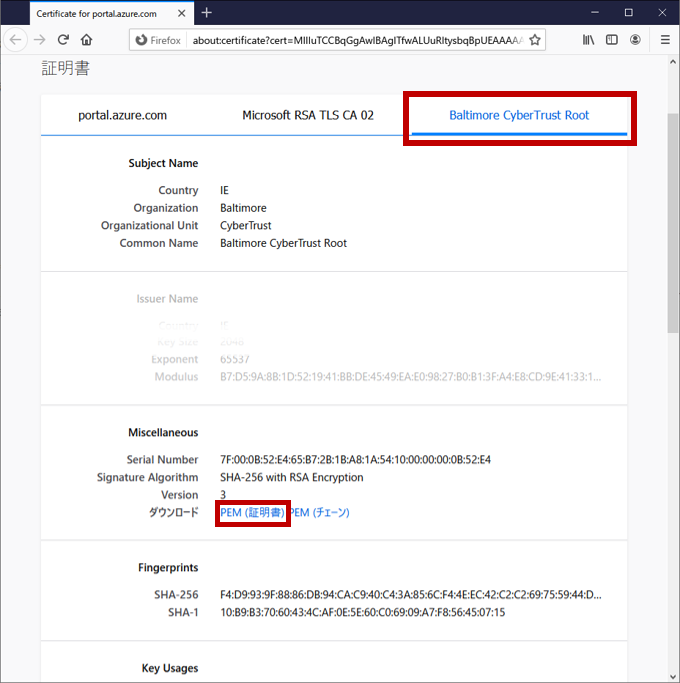Viewport: 680px width, 683px height.
Task: Select the Baltimore CyberTrust Root tab
Action: [519, 115]
